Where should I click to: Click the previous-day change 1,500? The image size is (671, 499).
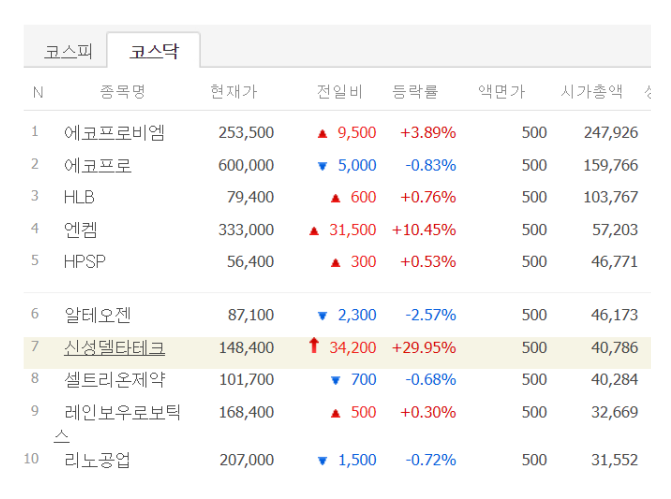point(357,460)
